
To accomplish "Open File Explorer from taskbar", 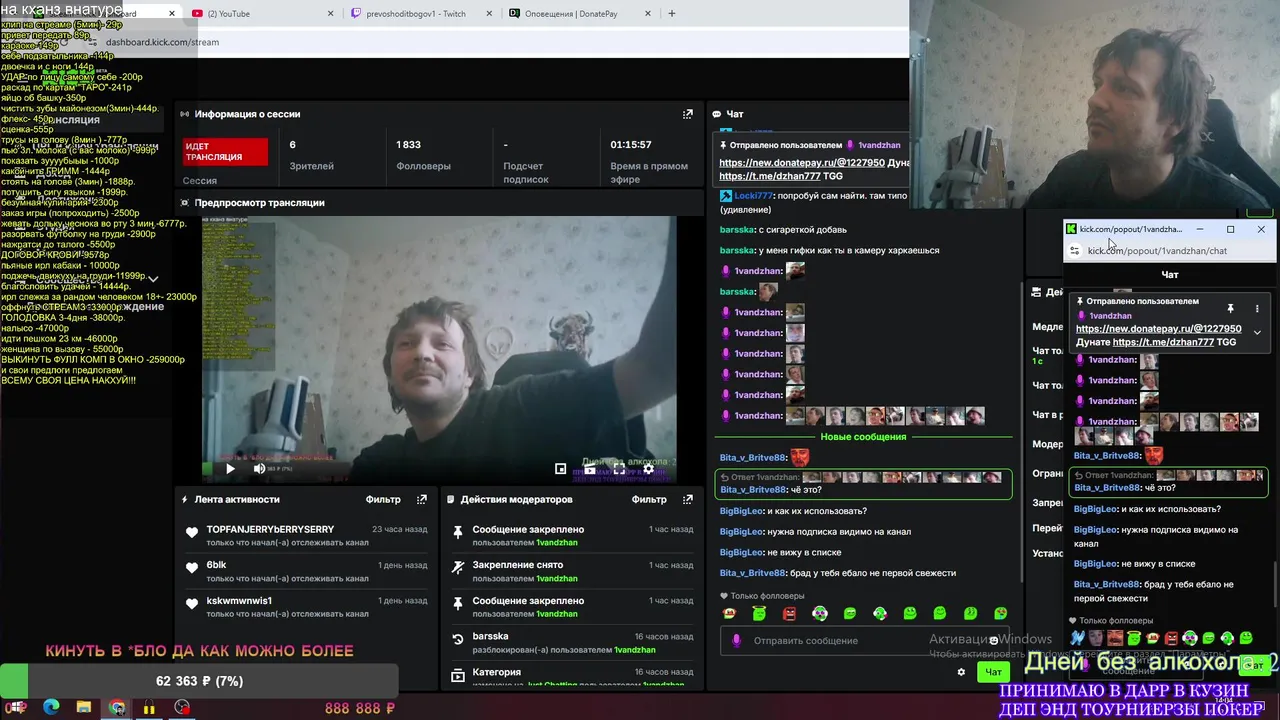I will tap(84, 708).
